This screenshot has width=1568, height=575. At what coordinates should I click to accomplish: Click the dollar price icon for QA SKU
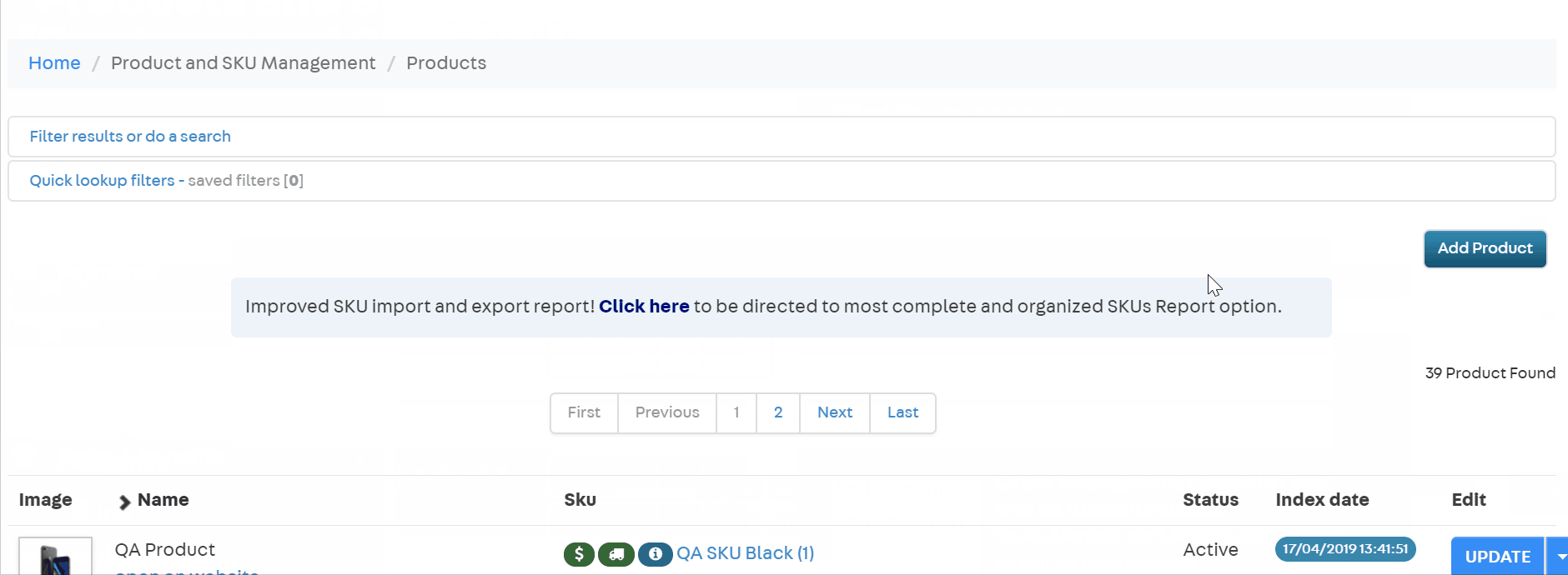(579, 554)
